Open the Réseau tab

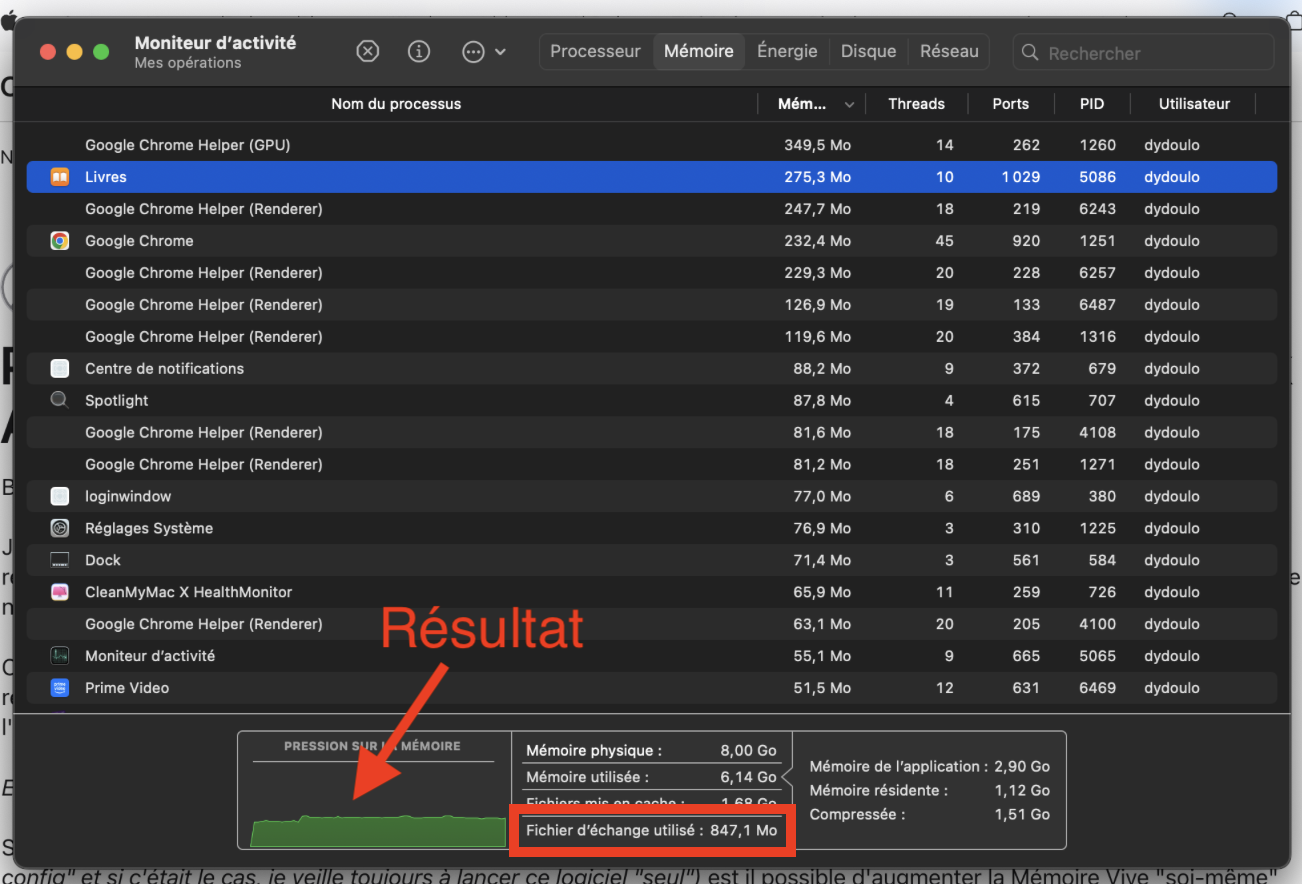coord(948,52)
